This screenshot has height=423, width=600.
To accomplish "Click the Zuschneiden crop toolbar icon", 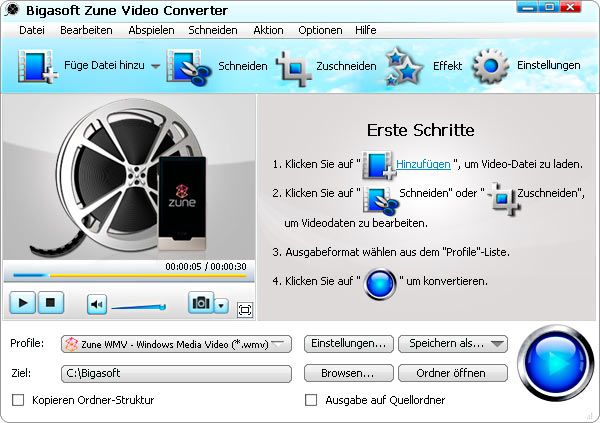I will point(294,69).
